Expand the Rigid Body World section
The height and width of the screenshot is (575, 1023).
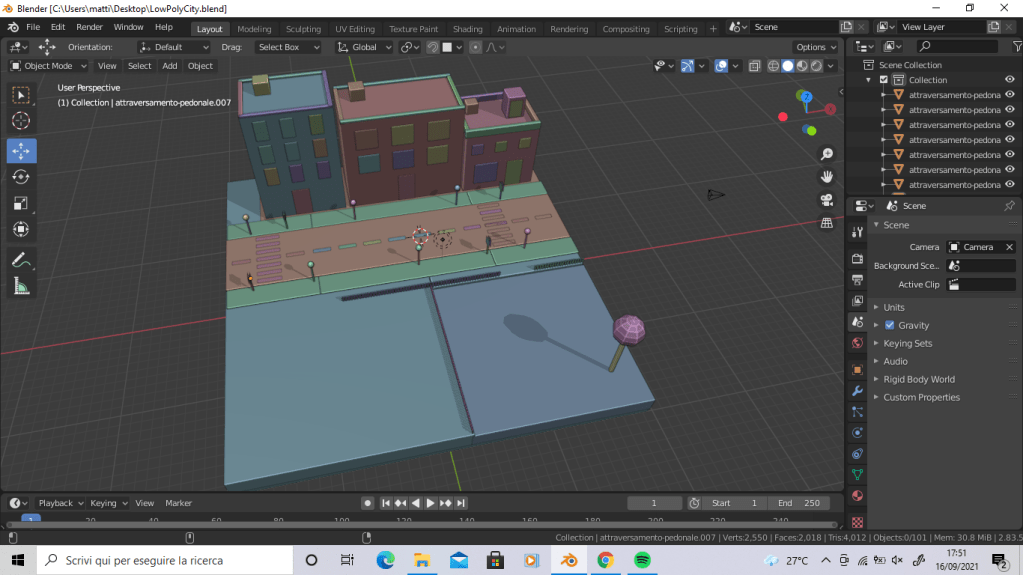[918, 379]
